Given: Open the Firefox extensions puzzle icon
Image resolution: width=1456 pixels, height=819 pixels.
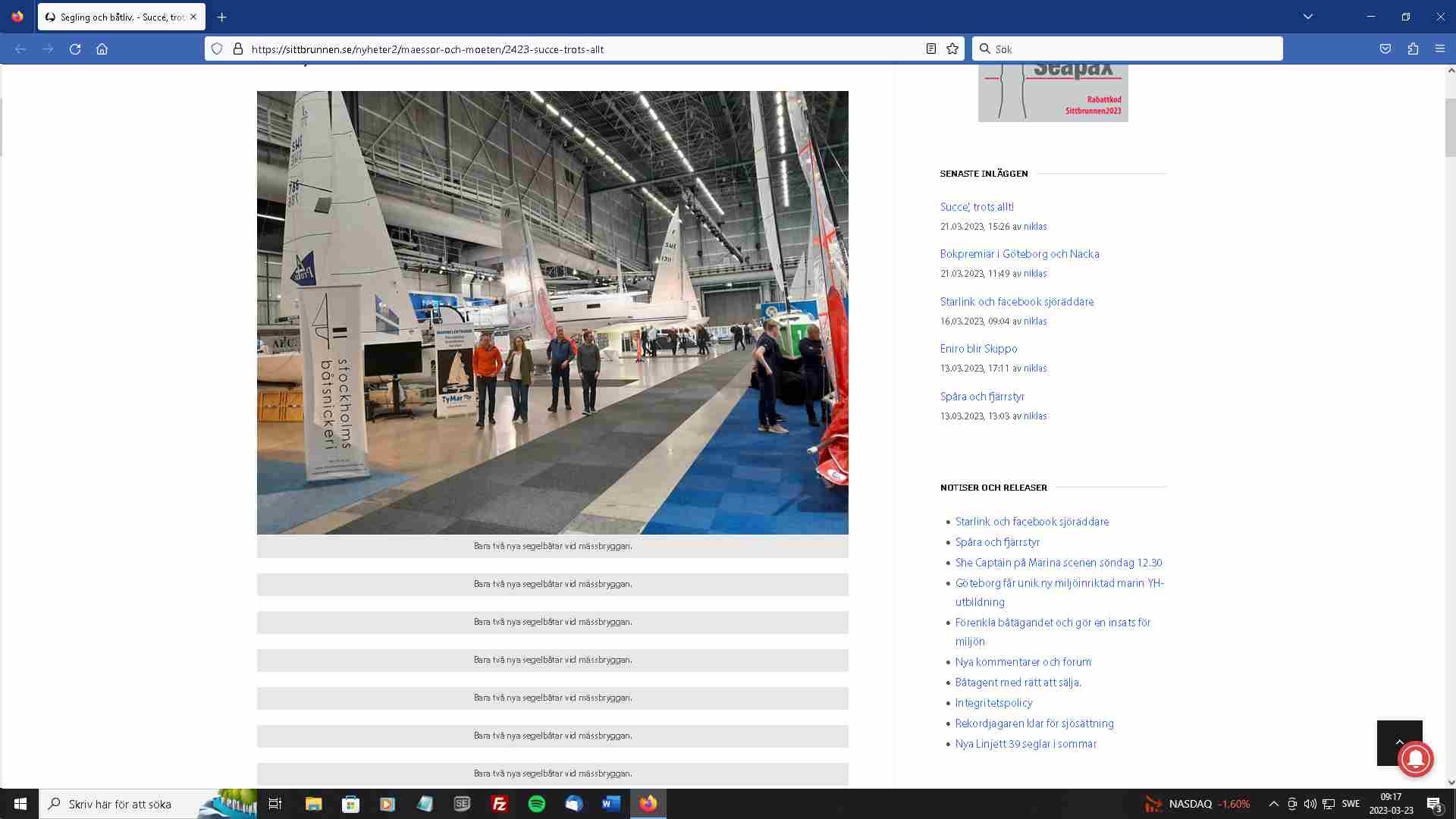Looking at the screenshot, I should point(1413,49).
